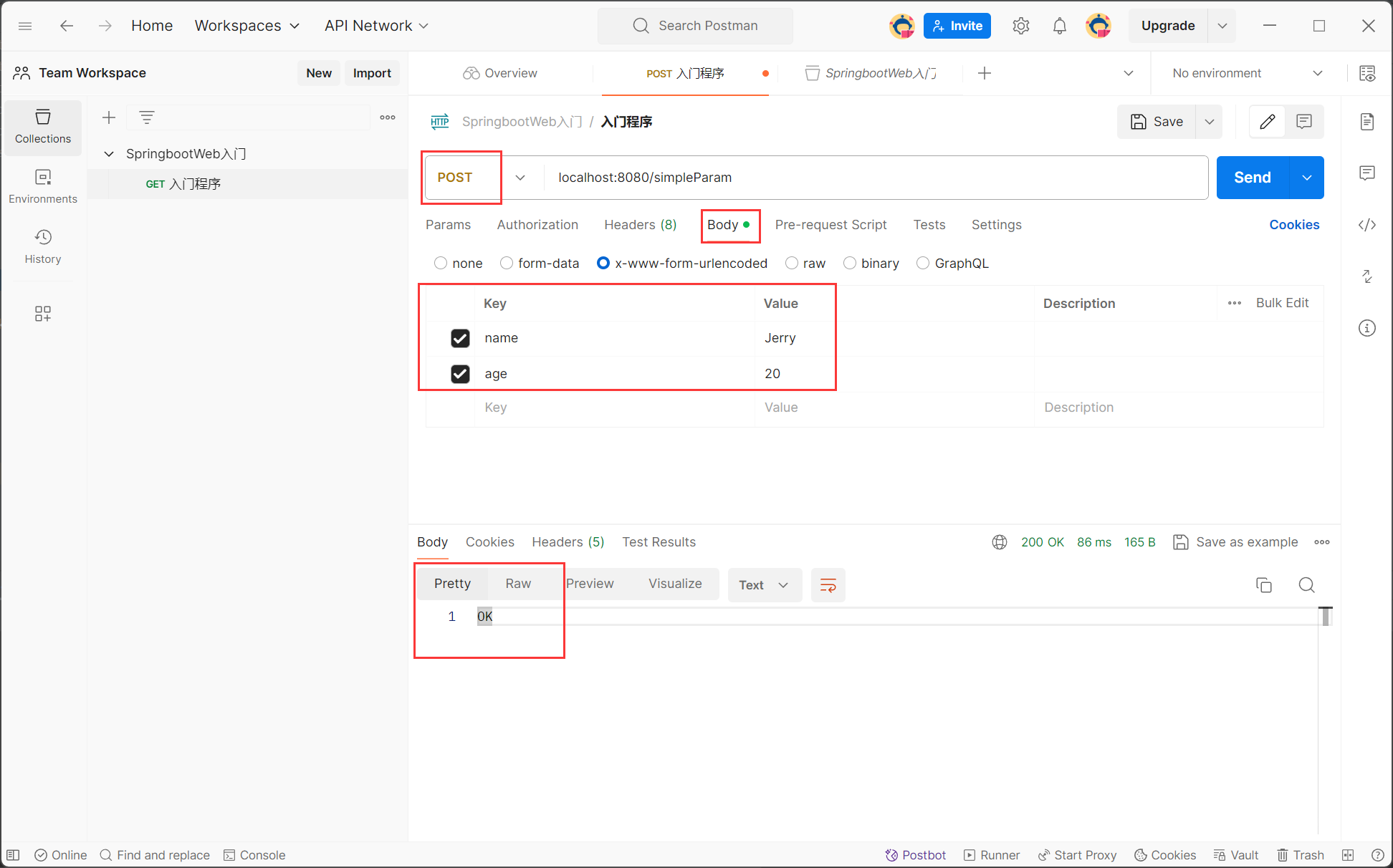Open collections more options ellipsis
The height and width of the screenshot is (868, 1393).
(388, 117)
